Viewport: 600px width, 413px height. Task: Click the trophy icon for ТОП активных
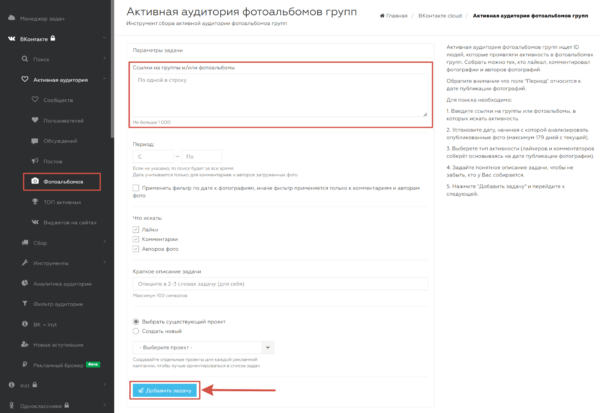(35, 202)
